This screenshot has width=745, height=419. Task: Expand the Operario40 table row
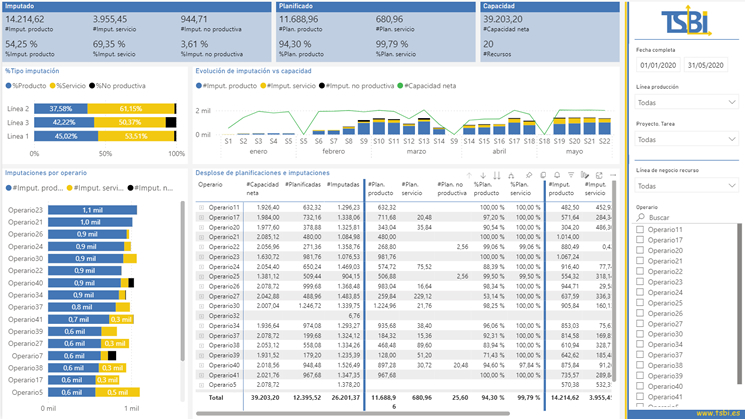[201, 365]
